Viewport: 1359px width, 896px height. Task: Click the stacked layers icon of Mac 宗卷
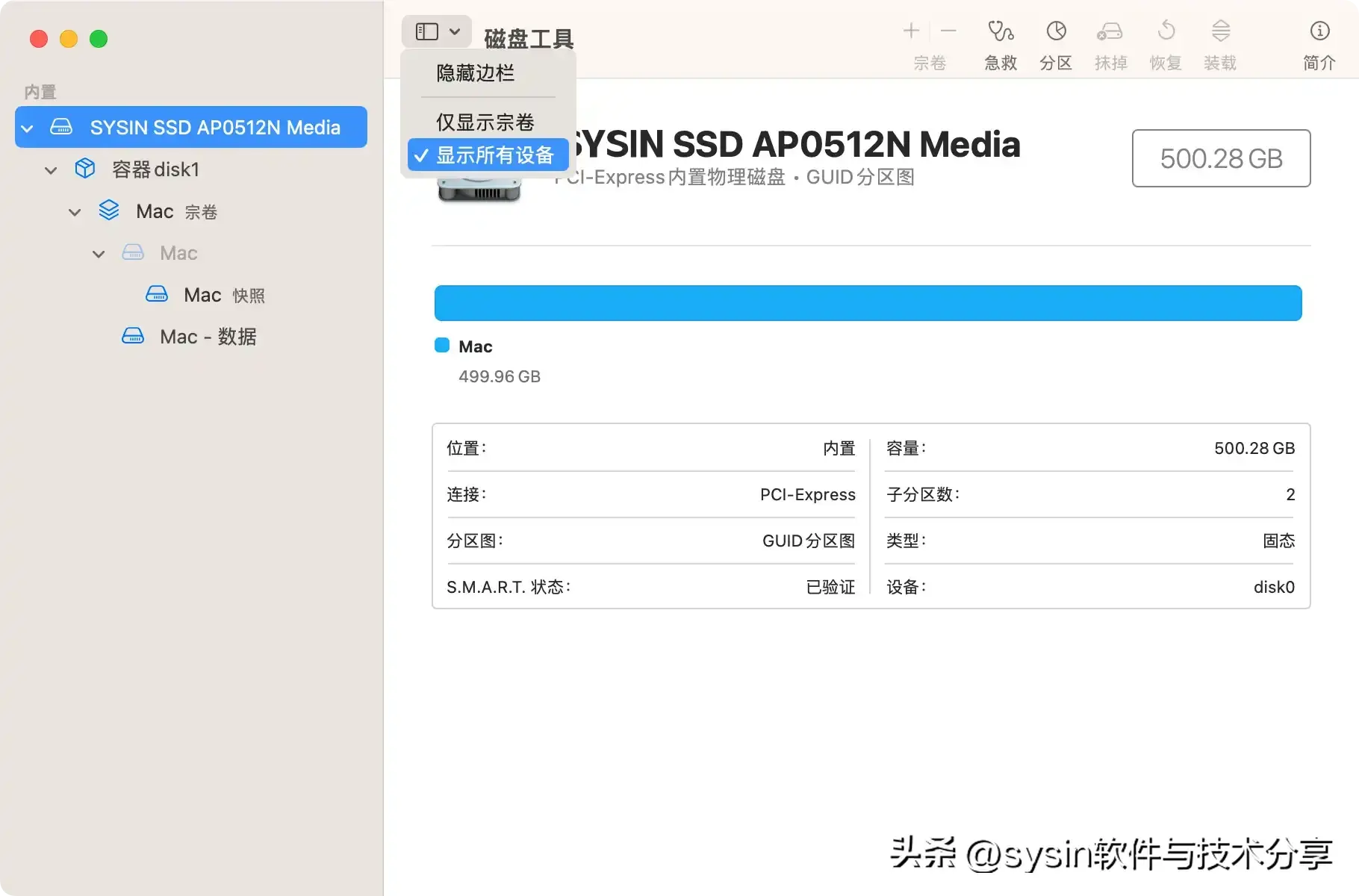point(109,211)
